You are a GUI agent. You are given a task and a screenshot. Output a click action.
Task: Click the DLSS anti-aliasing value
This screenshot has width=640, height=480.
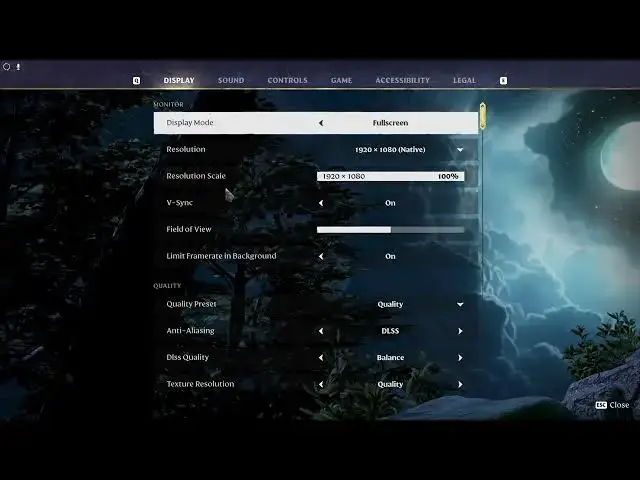390,331
